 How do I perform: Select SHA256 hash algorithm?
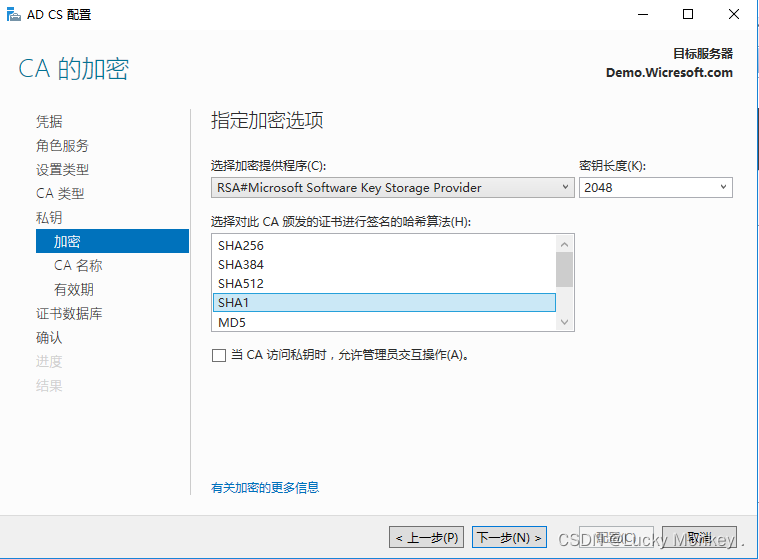coord(384,245)
